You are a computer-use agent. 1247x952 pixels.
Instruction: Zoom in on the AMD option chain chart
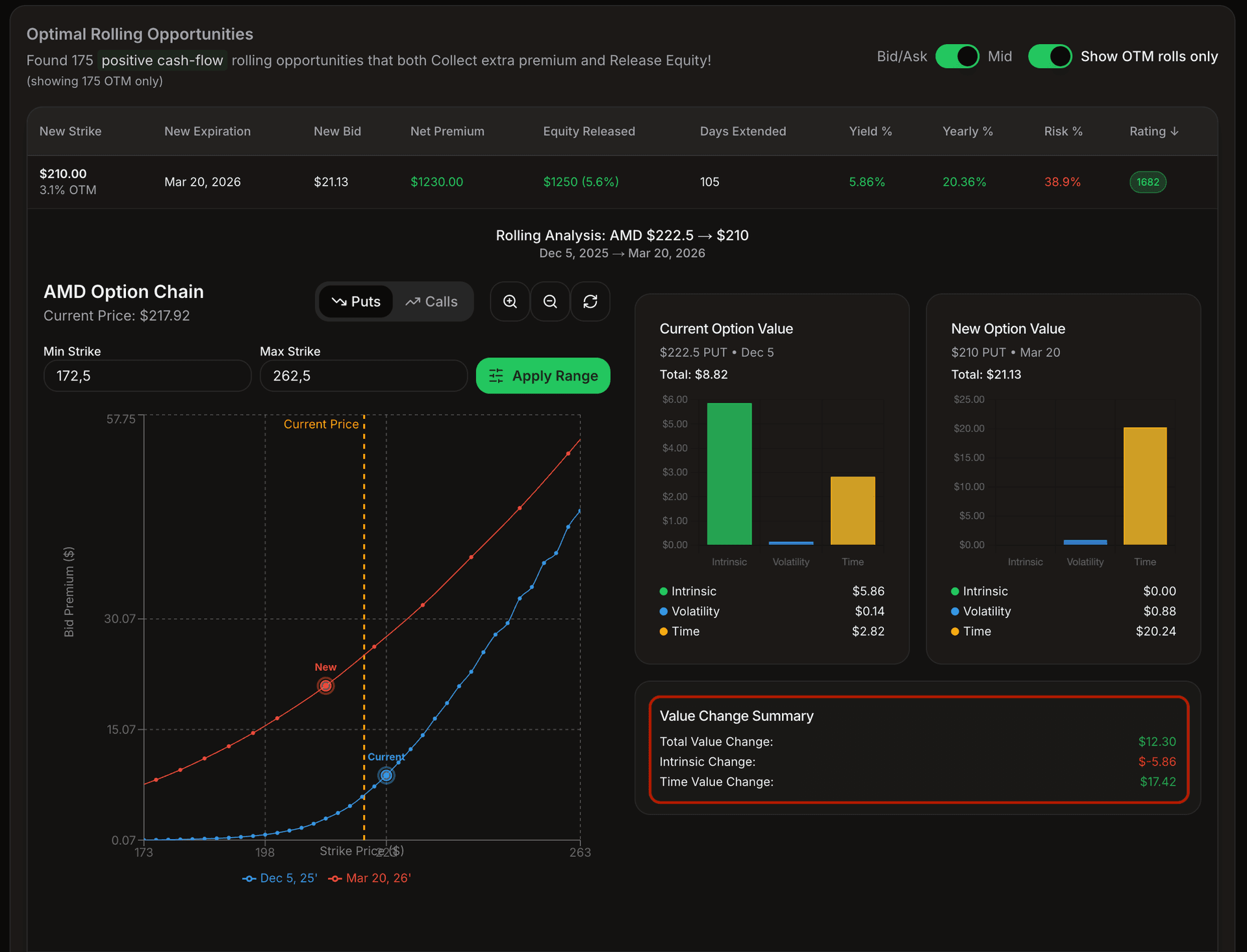pyautogui.click(x=509, y=301)
